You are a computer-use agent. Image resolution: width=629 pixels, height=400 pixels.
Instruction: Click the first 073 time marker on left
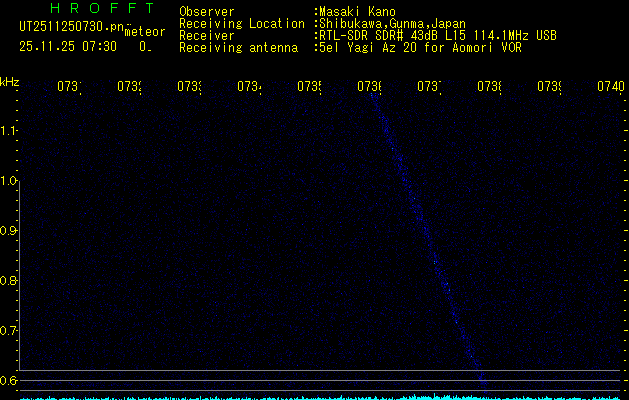[68, 87]
